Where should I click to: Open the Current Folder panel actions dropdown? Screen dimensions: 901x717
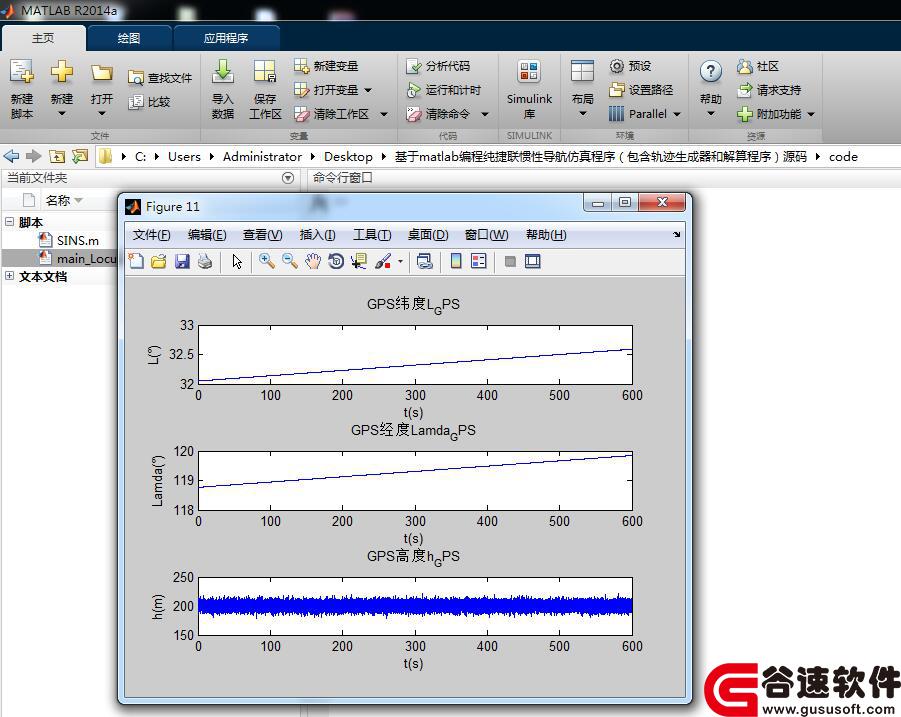pos(288,178)
